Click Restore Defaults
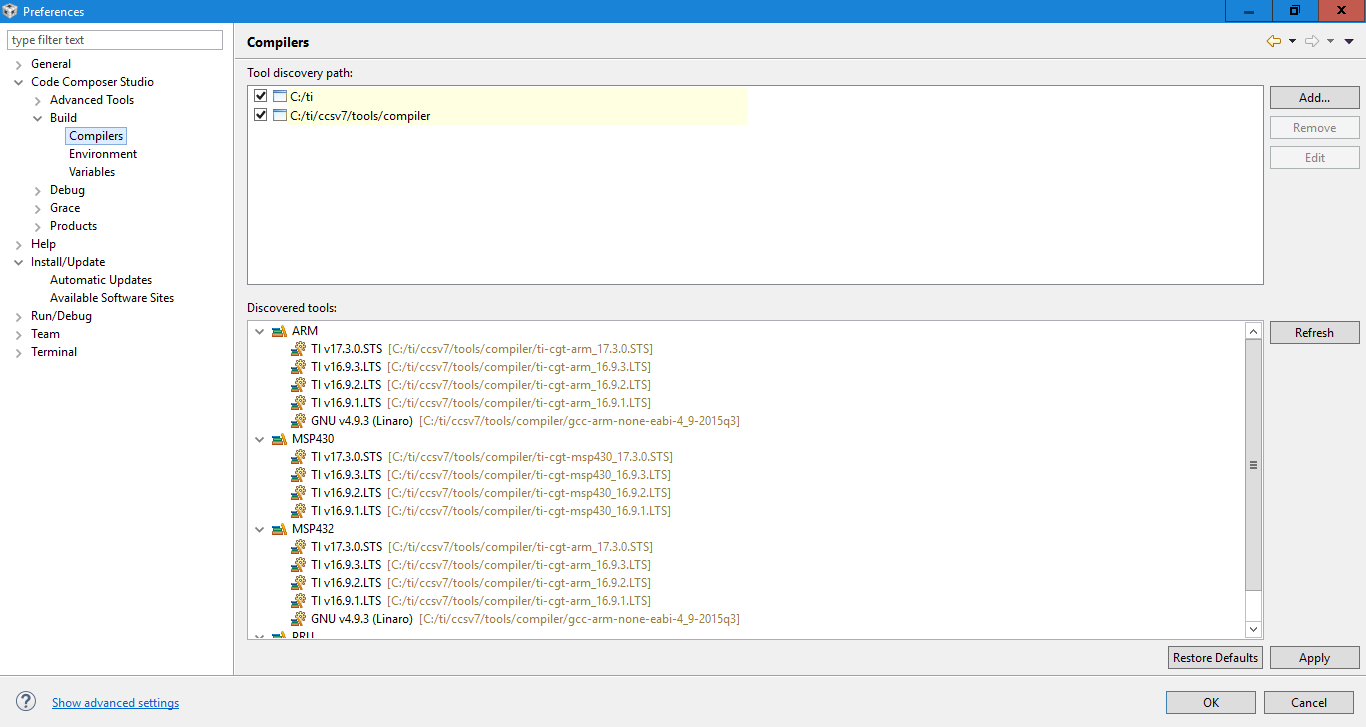Screen dimensions: 1366x727 pos(1215,657)
